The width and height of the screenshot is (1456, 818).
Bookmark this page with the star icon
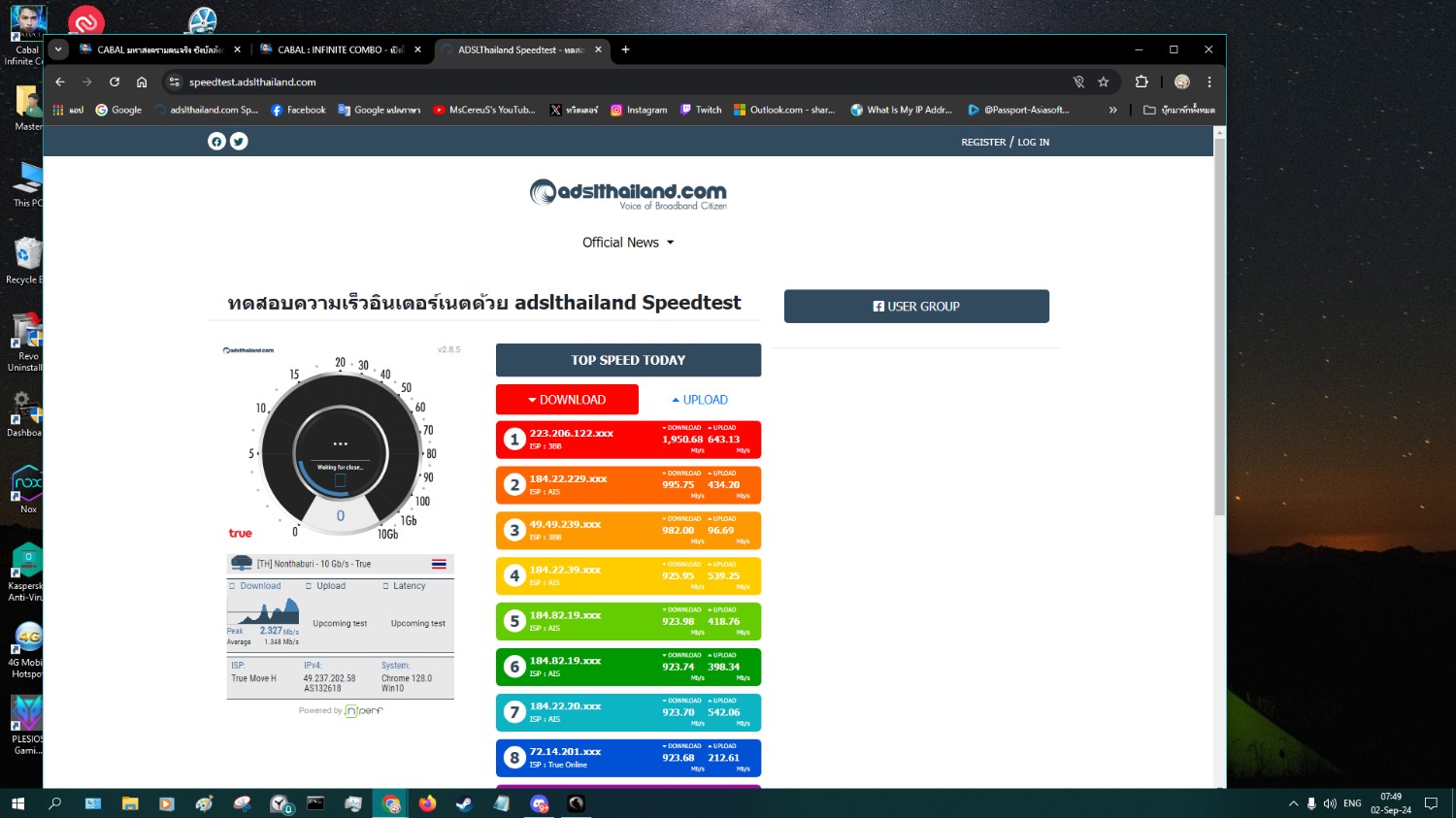[x=1104, y=82]
